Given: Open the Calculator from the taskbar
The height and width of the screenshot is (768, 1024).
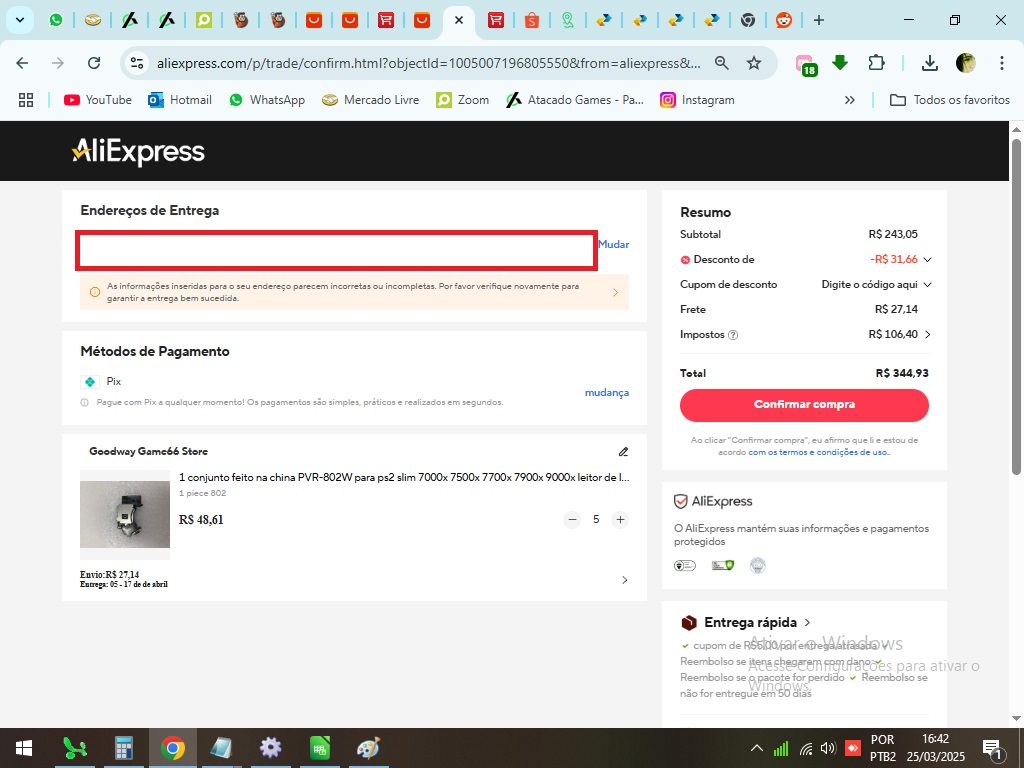Looking at the screenshot, I should (123, 748).
